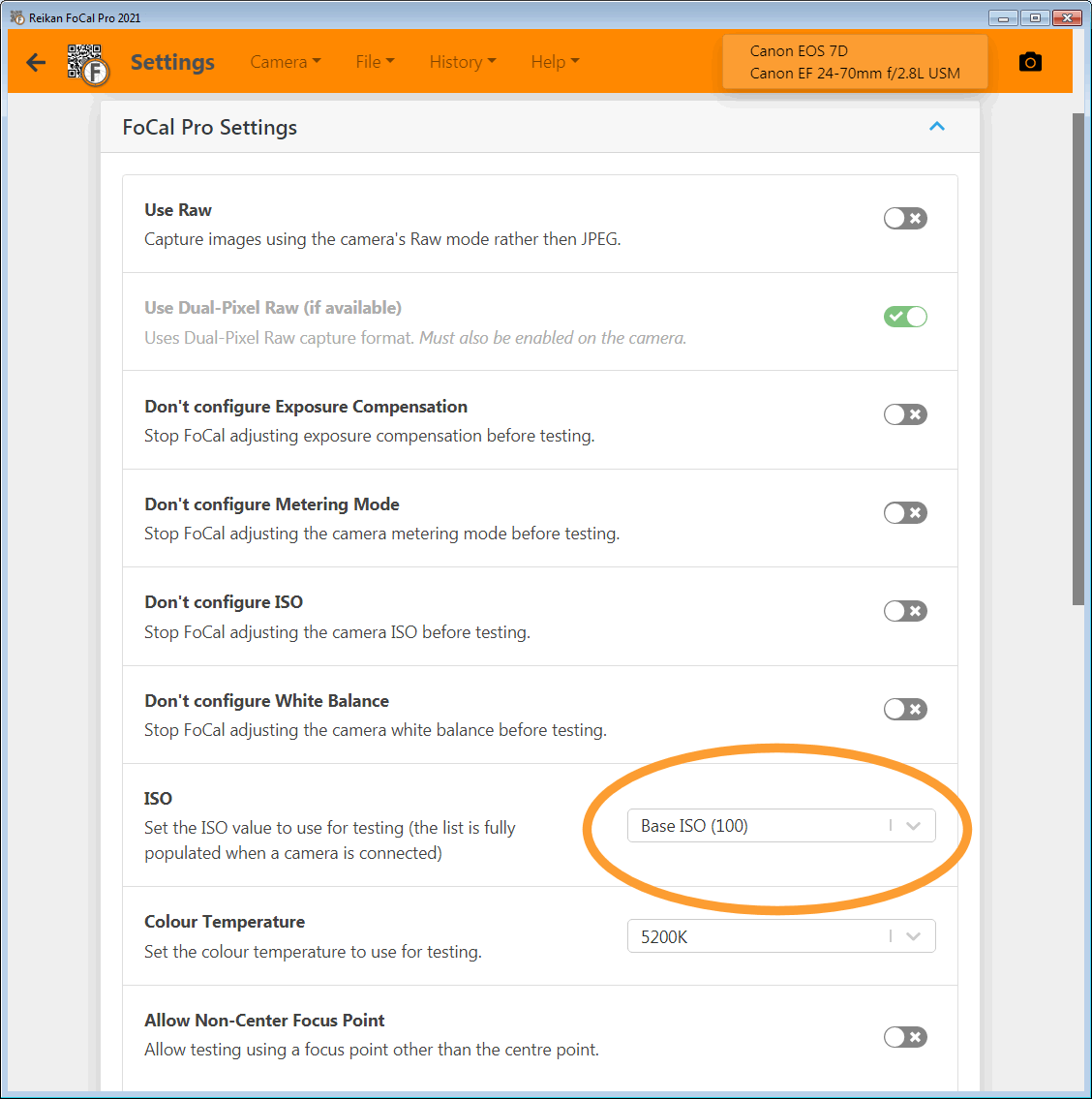Image resolution: width=1092 pixels, height=1099 pixels.
Task: Click the Use Raw label
Action: click(178, 210)
